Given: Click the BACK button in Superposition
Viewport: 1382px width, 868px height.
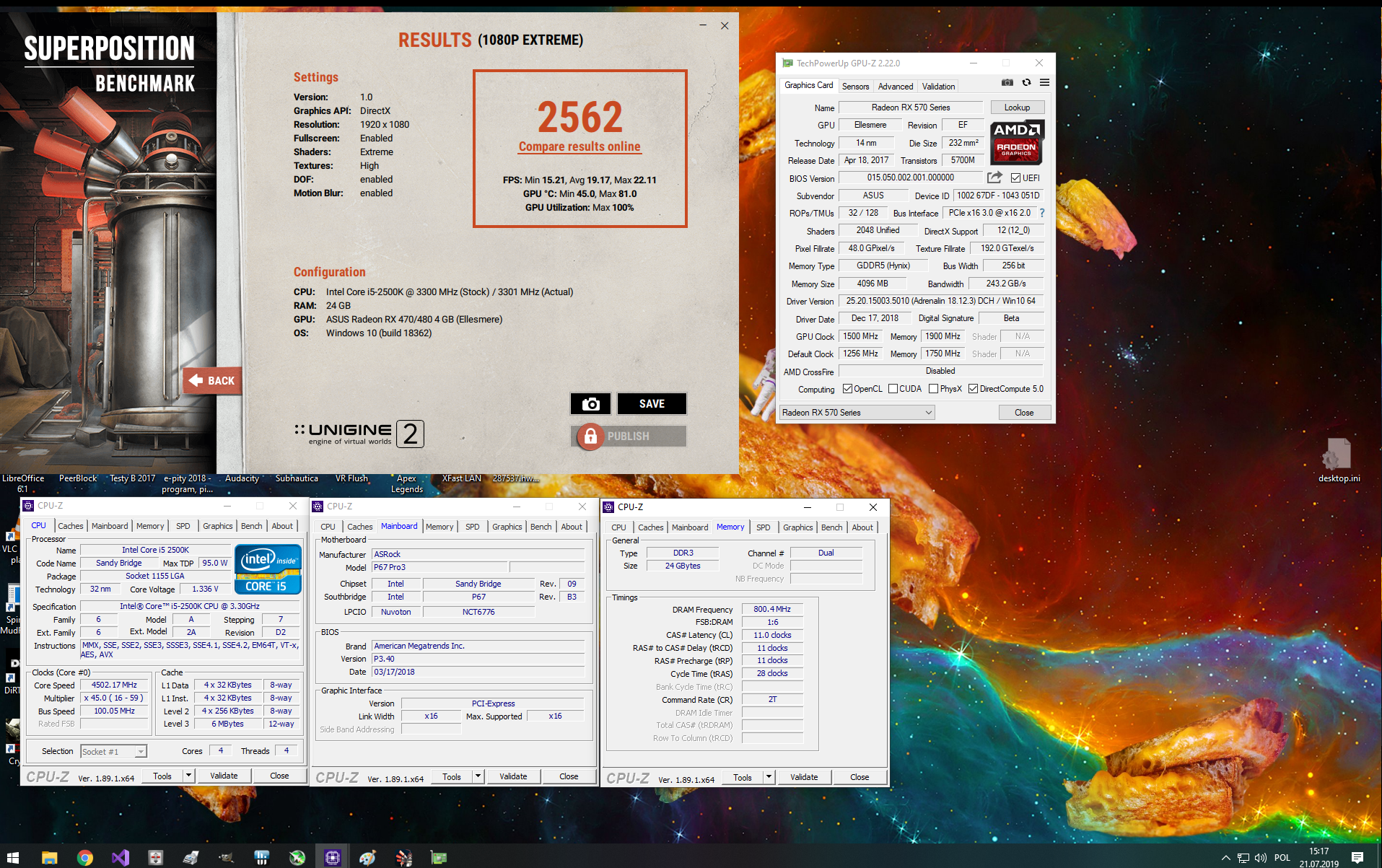Looking at the screenshot, I should [211, 380].
